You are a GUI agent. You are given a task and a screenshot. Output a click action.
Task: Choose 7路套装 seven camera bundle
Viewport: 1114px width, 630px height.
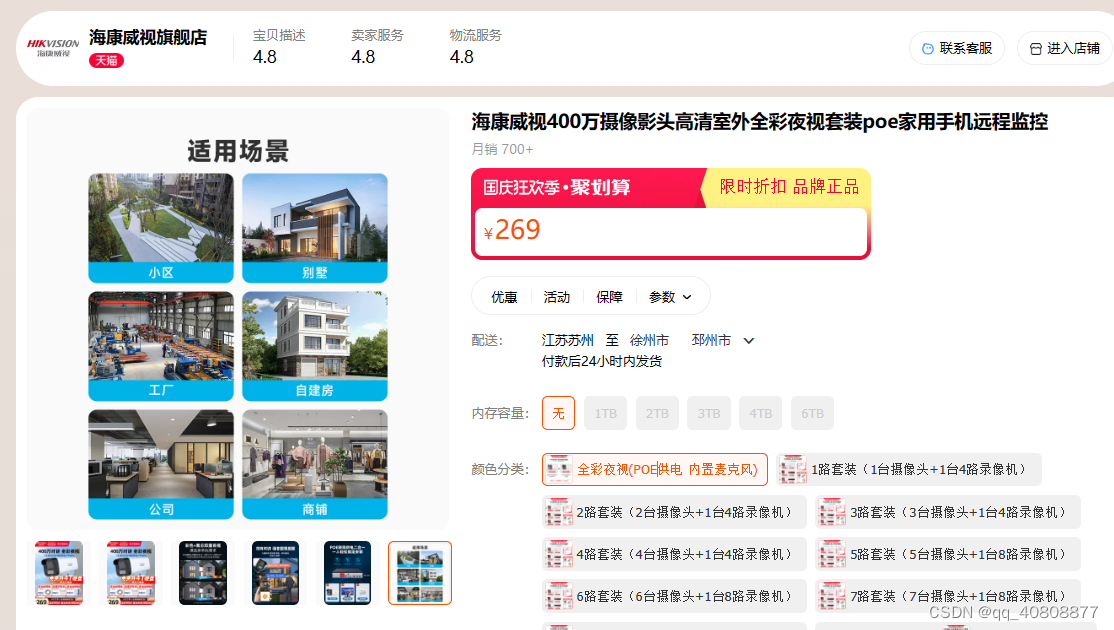click(x=948, y=596)
